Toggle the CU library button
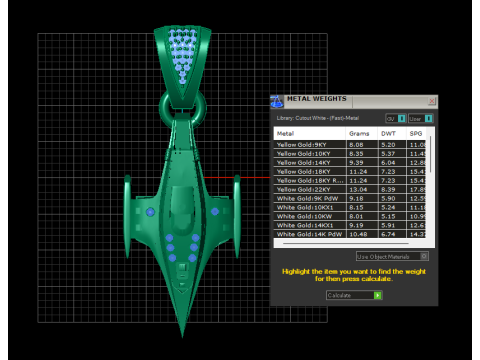The image size is (480, 360). tap(396, 118)
